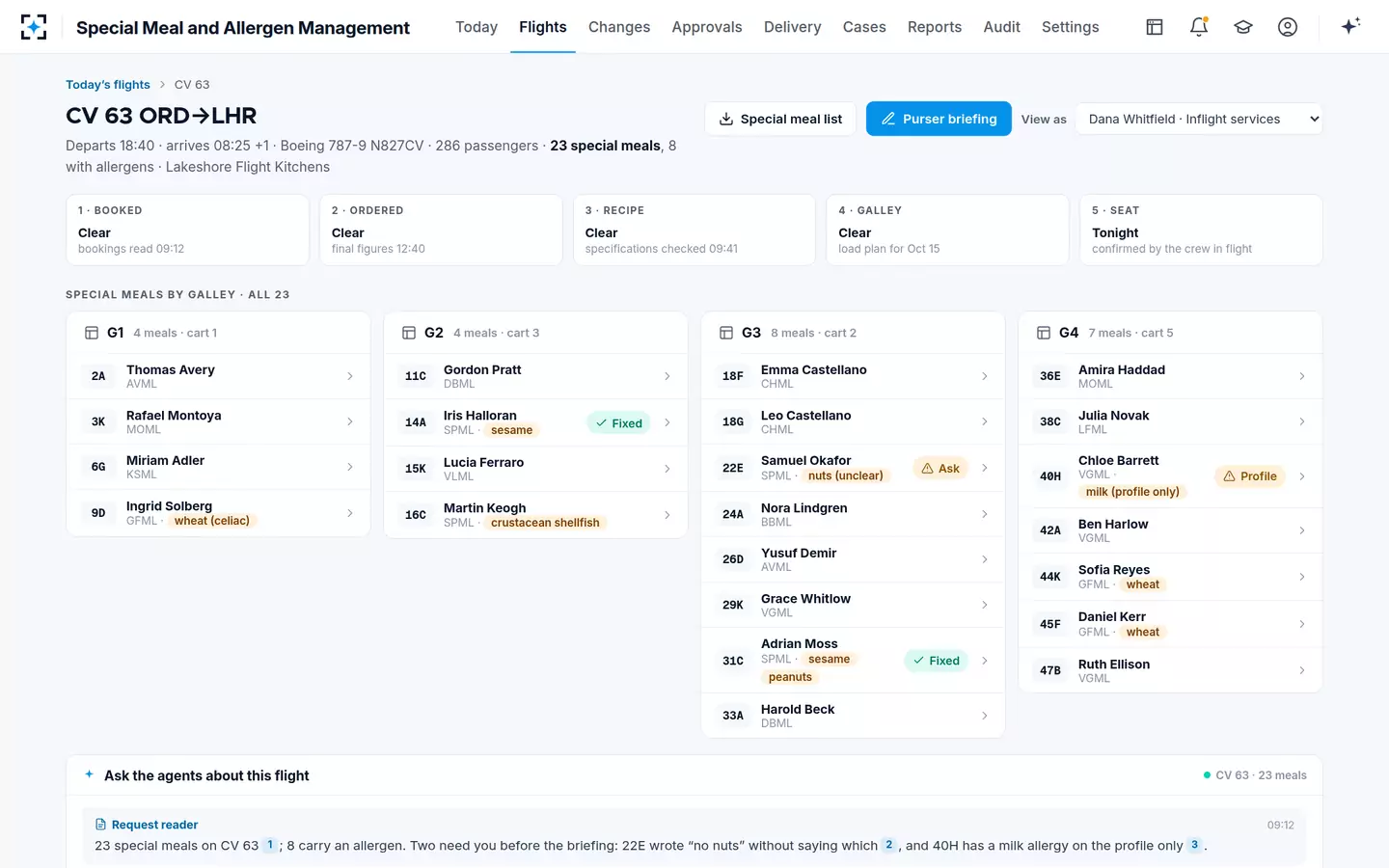Click the Request reader document icon

pos(100,825)
